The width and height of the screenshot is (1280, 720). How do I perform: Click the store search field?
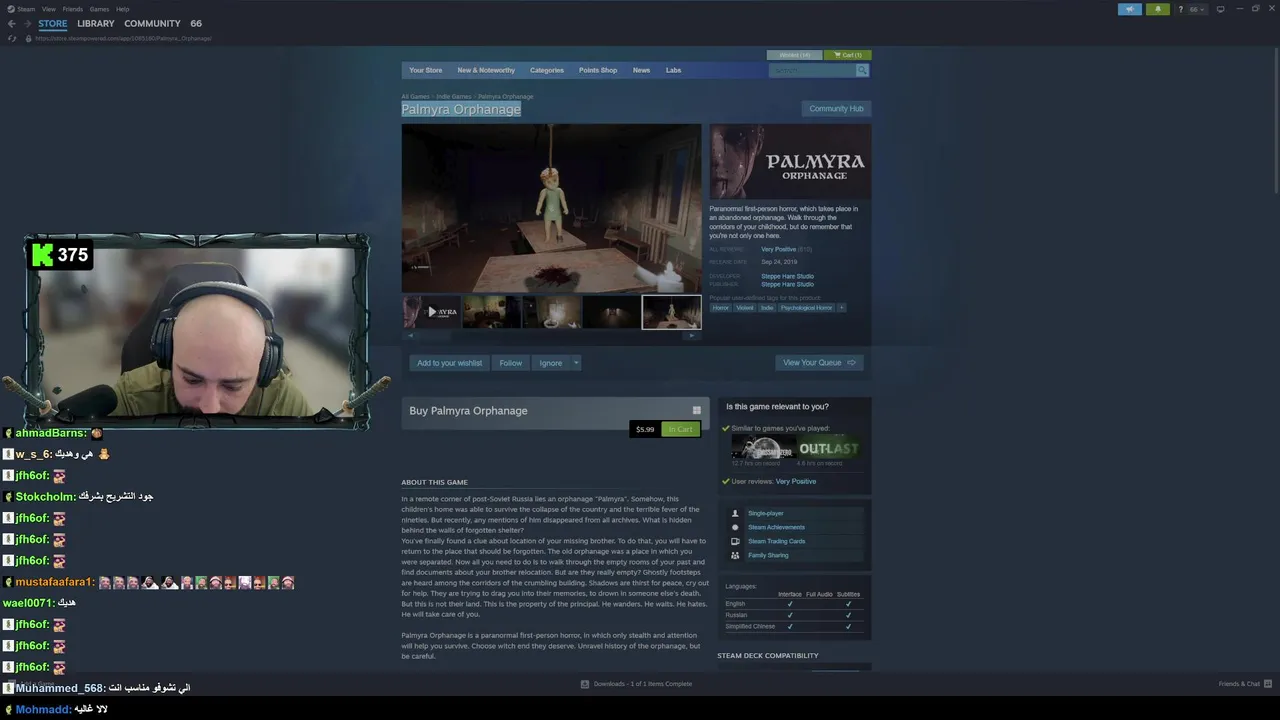[812, 70]
